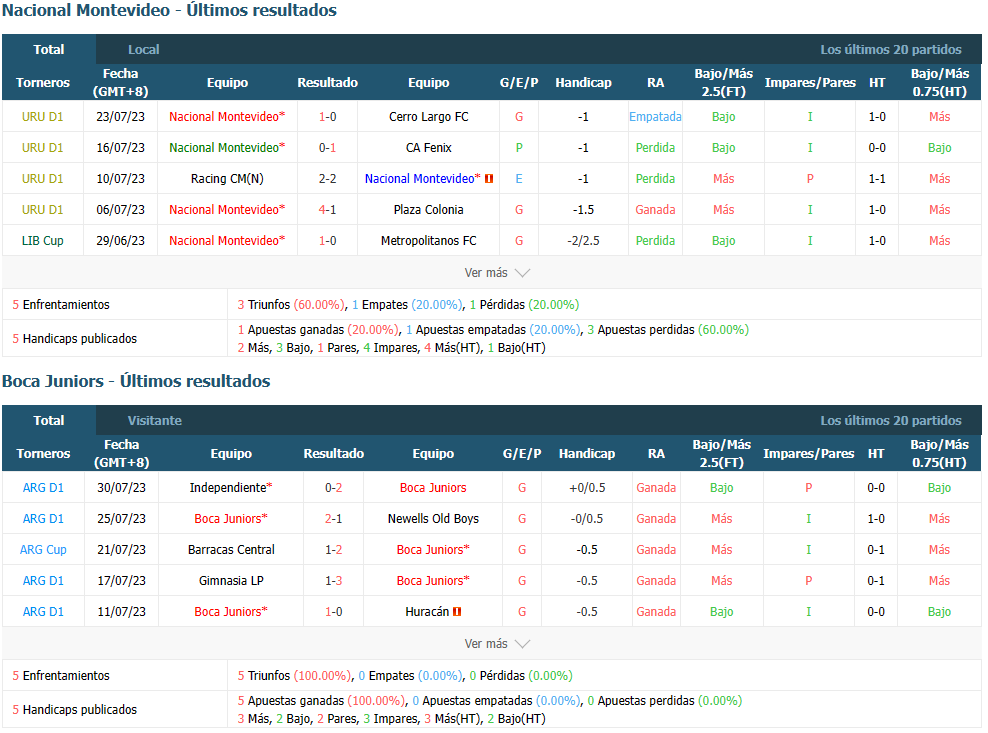Click the 29/06/23 date cell
Image resolution: width=988 pixels, height=733 pixels.
[120, 241]
